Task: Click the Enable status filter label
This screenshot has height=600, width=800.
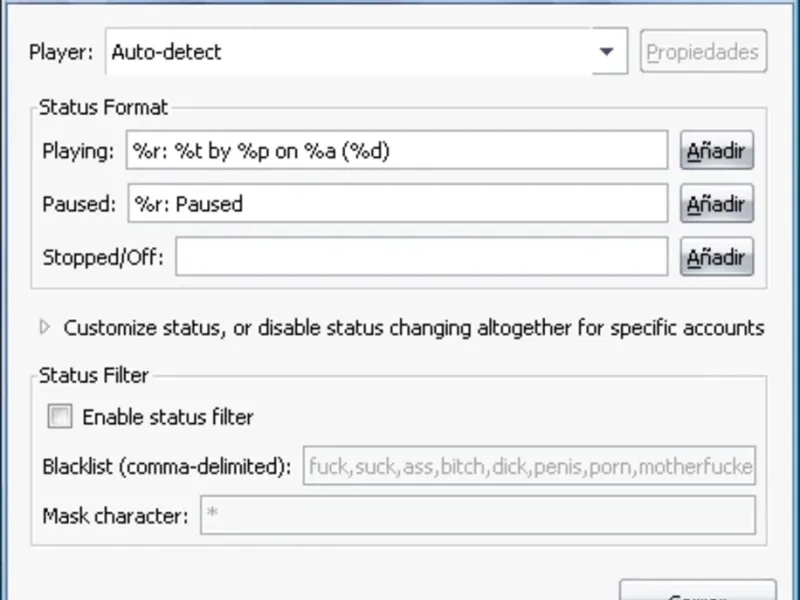Action: [168, 416]
